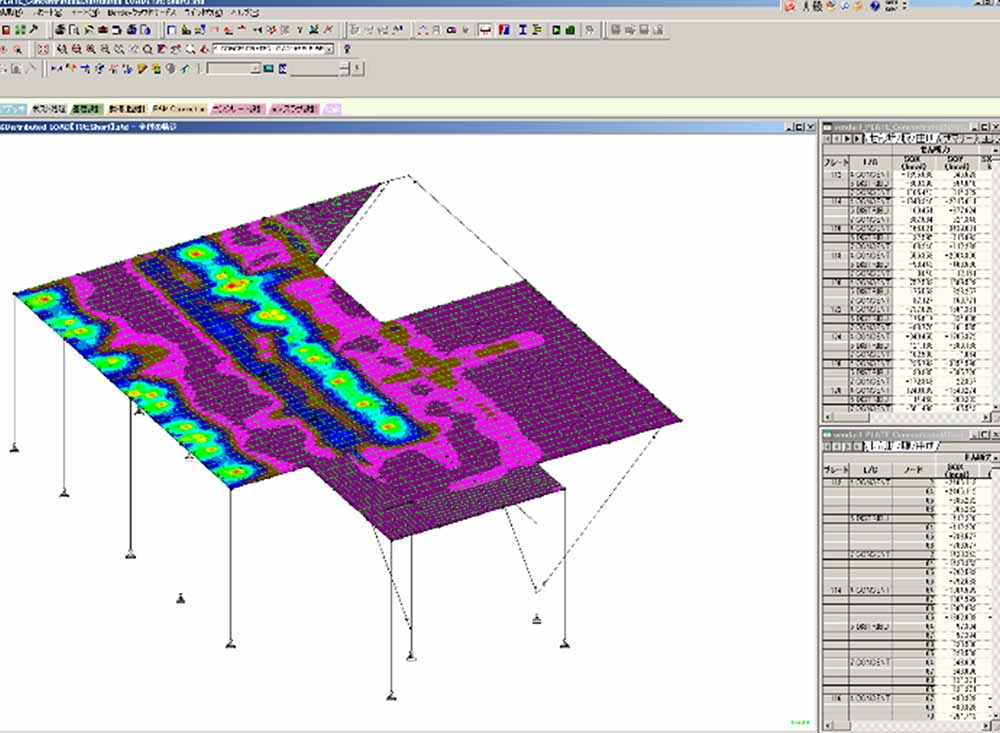Screen dimensions: 1000x733
Task: Click the question mark icon right of the view dropdown
Action: point(347,49)
